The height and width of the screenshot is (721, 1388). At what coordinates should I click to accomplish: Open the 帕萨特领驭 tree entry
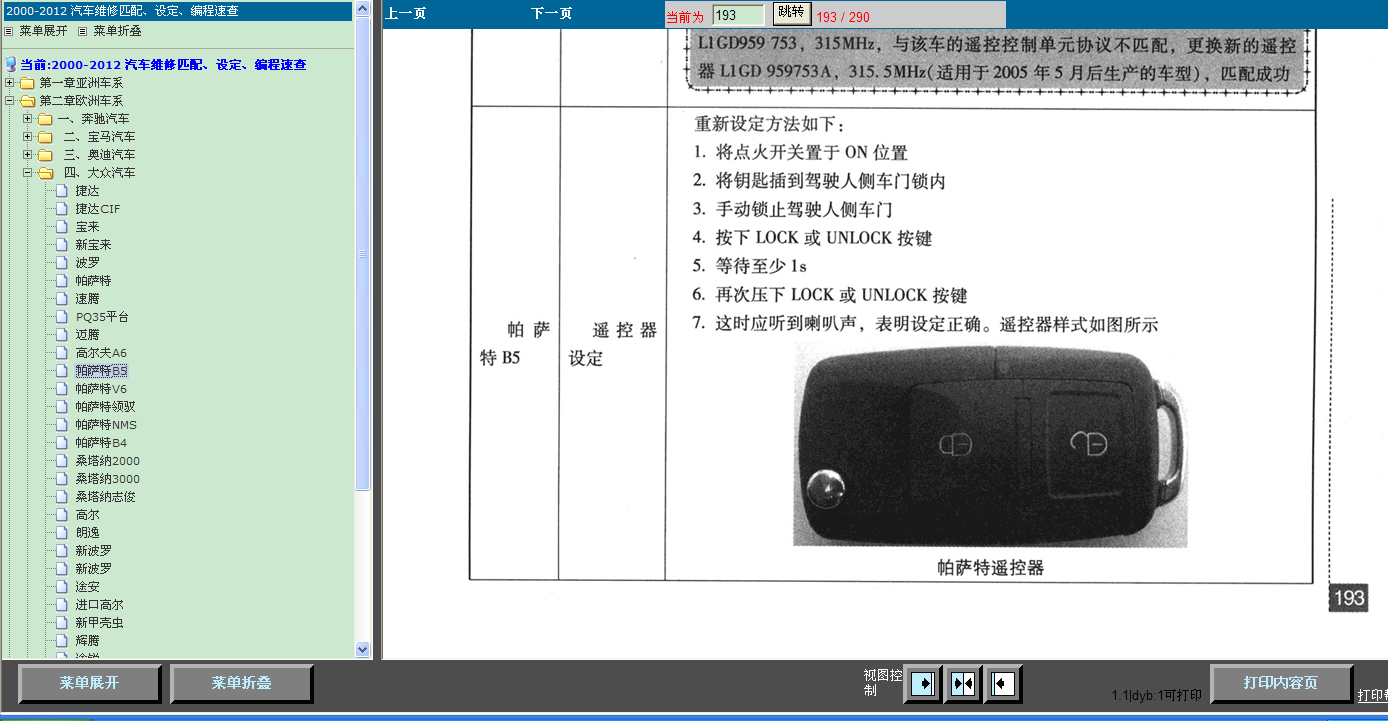105,407
